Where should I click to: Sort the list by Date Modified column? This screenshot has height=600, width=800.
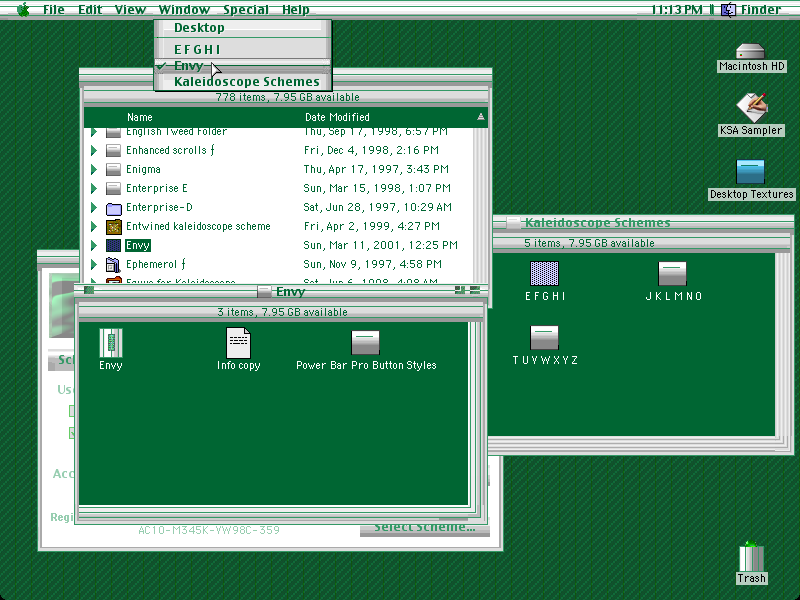click(x=337, y=117)
